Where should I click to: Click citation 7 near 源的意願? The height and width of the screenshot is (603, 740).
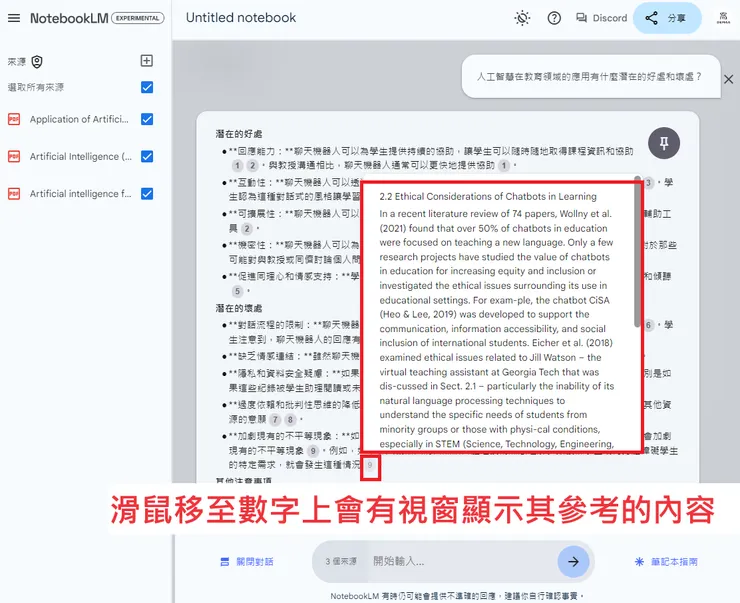click(275, 419)
